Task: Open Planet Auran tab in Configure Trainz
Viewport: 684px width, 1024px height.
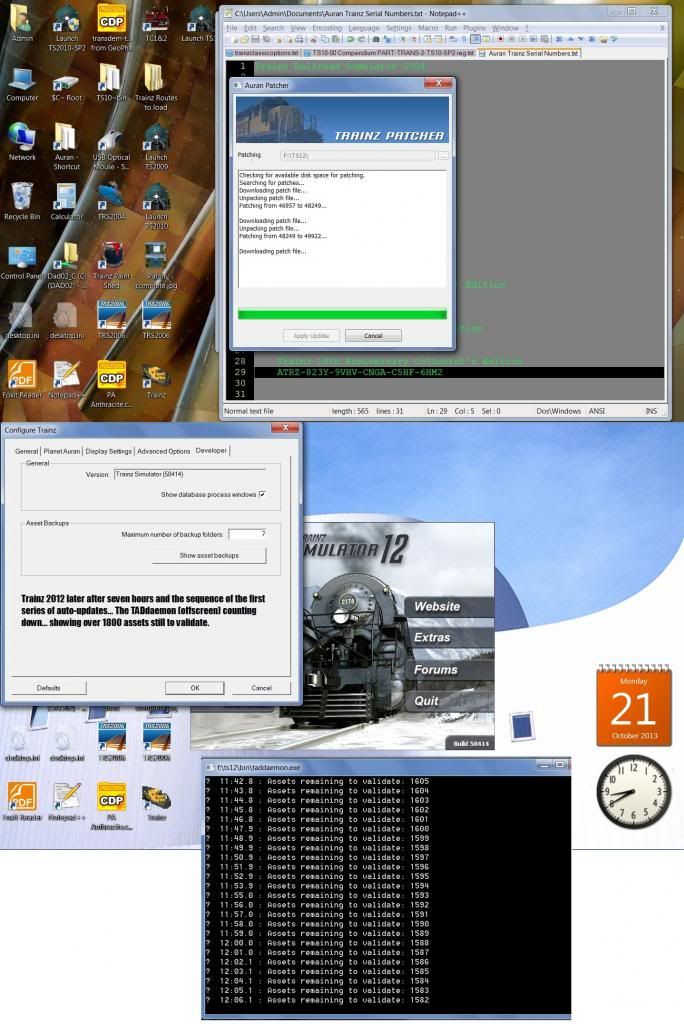Action: [x=61, y=451]
